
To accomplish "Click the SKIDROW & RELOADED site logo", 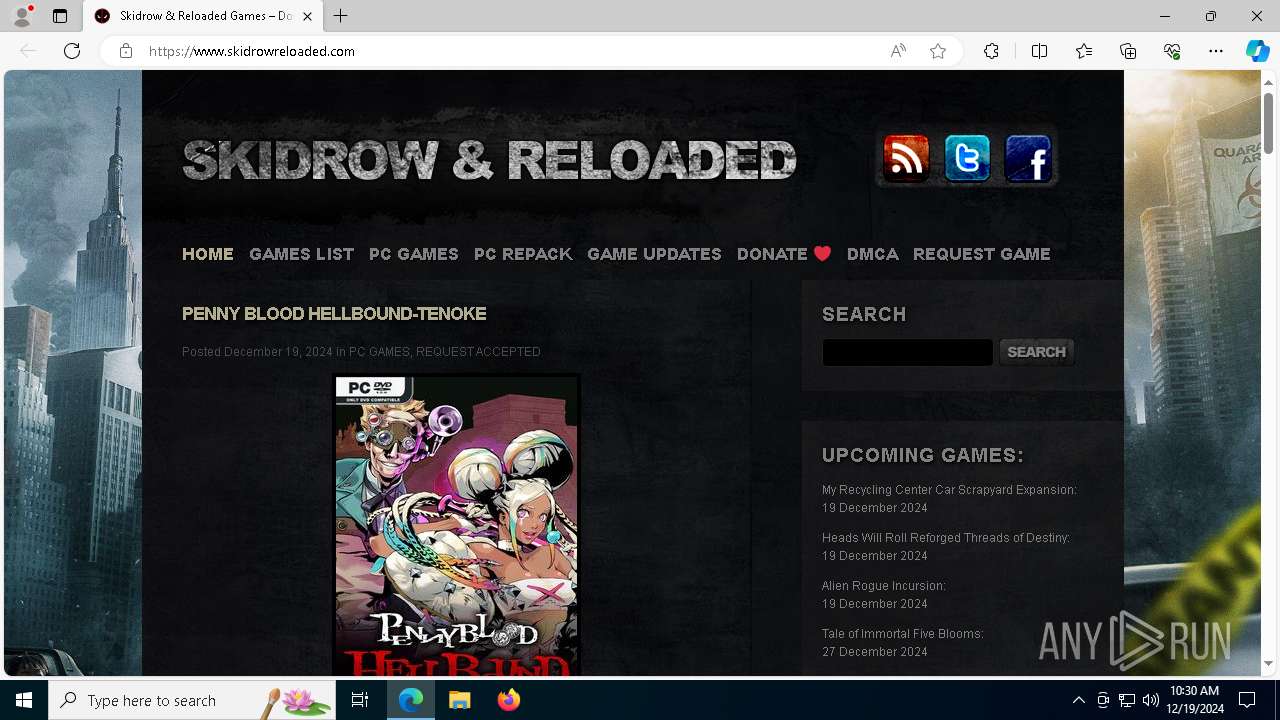I will [x=489, y=160].
